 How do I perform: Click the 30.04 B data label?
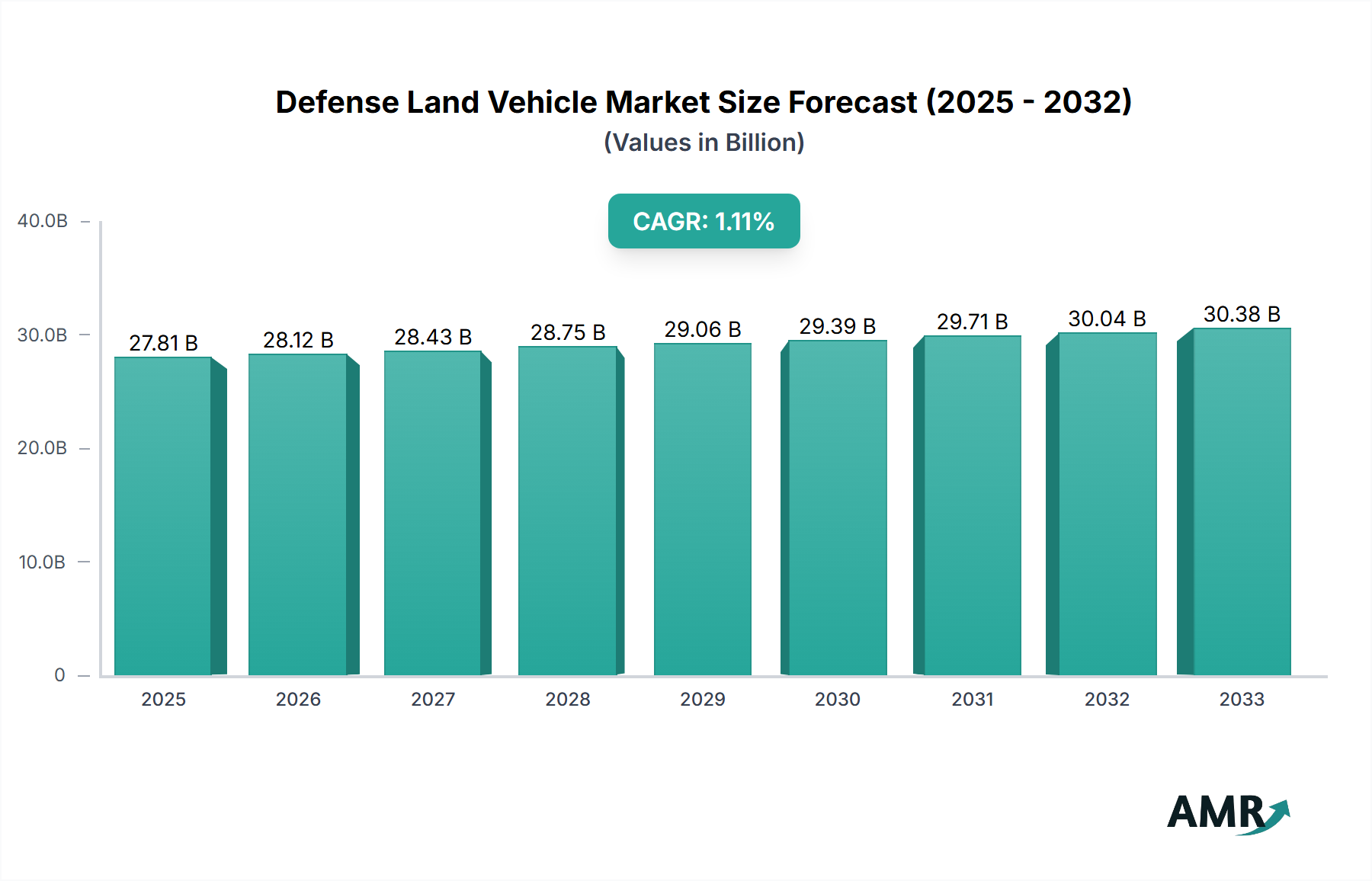1108,319
